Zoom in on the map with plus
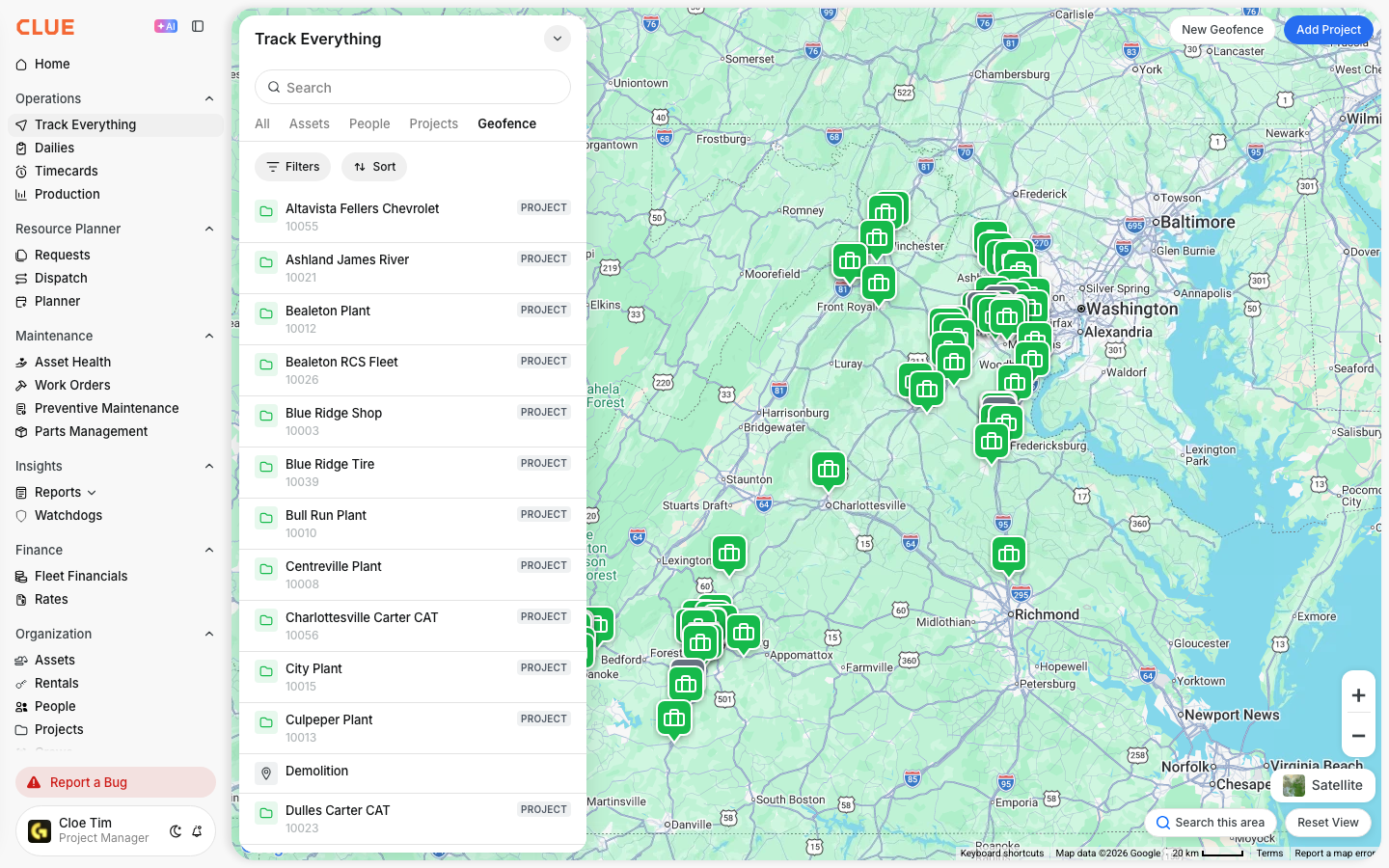The height and width of the screenshot is (868, 1389). (1358, 695)
